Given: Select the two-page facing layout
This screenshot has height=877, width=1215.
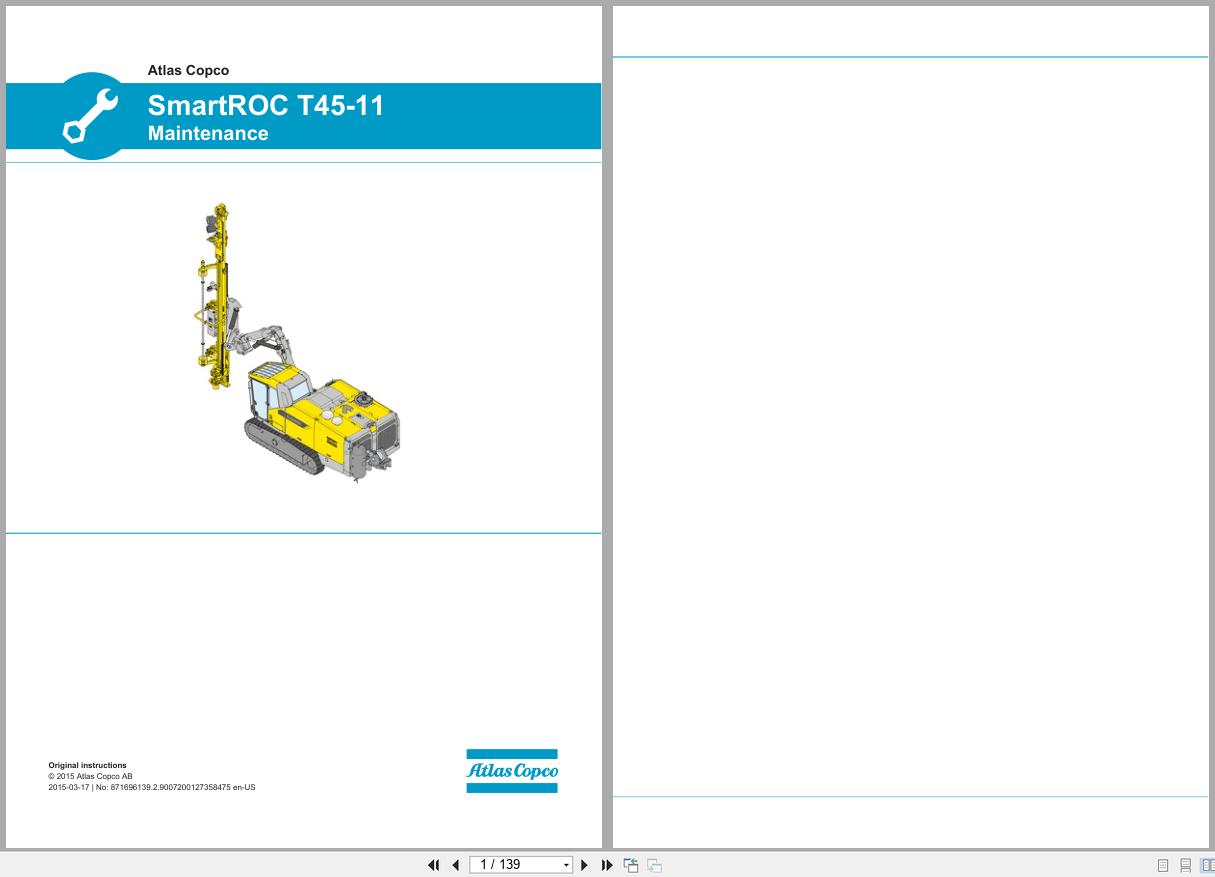Looking at the screenshot, I should coord(1207,865).
